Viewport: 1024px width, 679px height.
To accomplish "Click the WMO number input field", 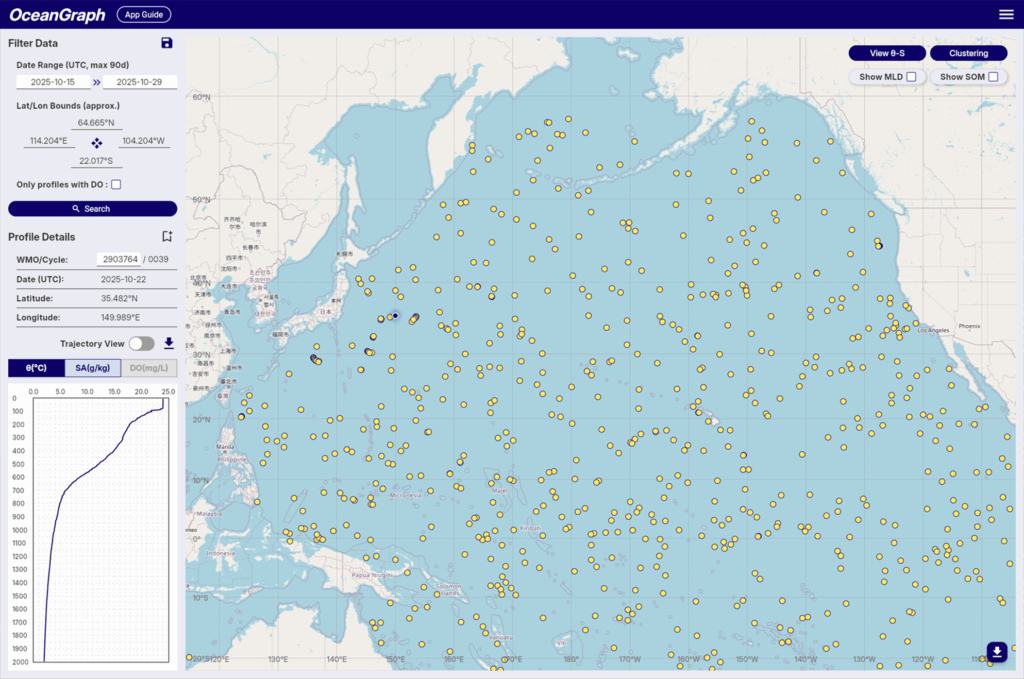I will pyautogui.click(x=117, y=260).
